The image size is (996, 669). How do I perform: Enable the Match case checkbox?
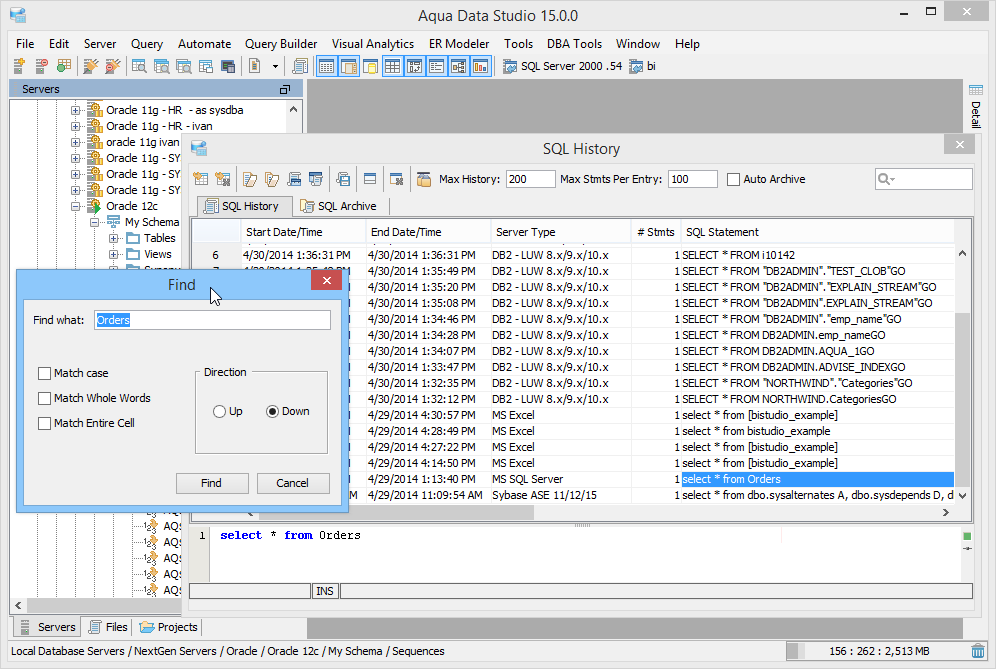44,374
